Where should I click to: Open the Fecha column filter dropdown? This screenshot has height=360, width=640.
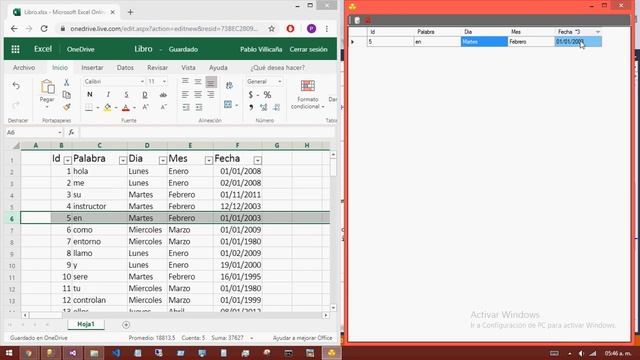pyautogui.click(x=258, y=160)
